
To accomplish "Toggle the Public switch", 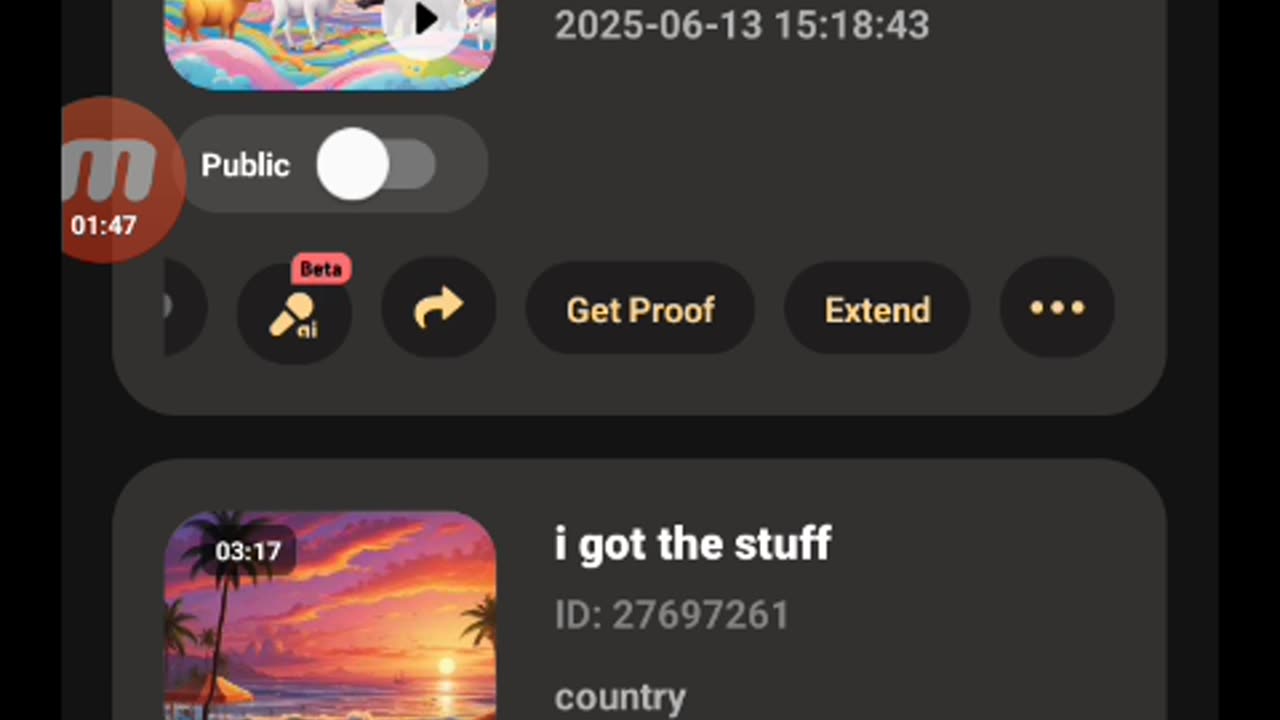I will click(376, 164).
